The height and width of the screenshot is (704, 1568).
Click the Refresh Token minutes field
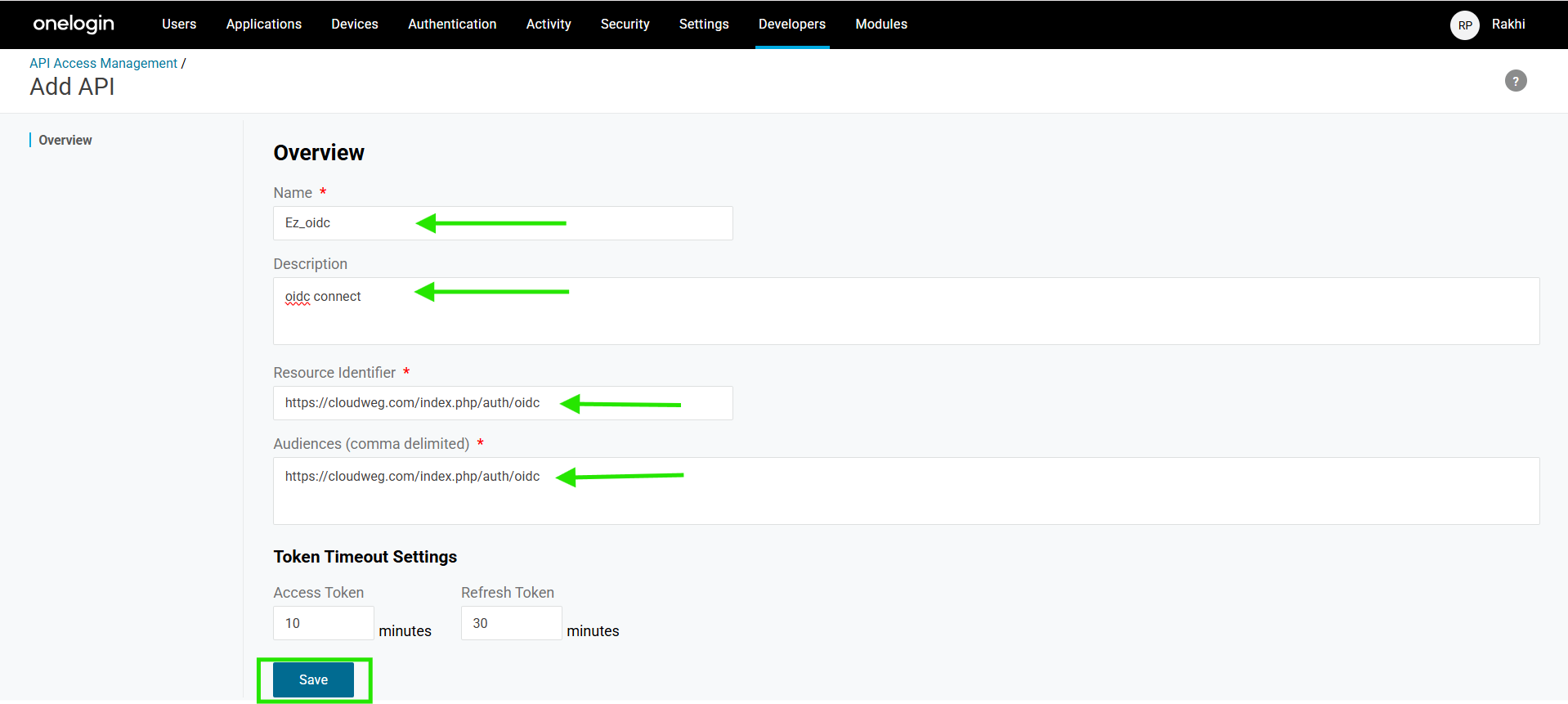click(x=512, y=623)
